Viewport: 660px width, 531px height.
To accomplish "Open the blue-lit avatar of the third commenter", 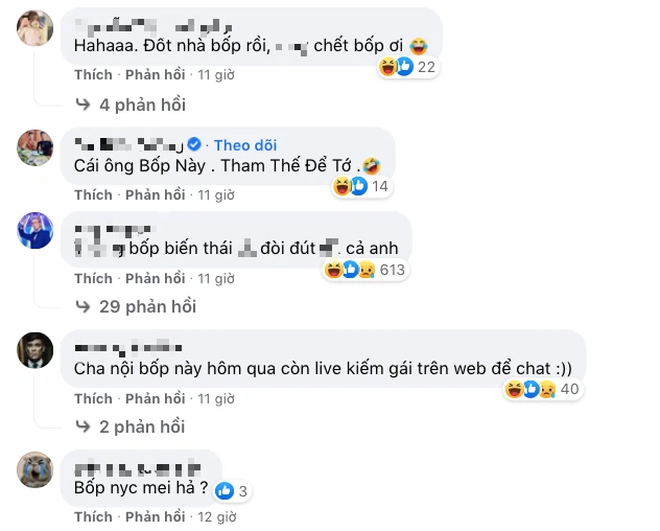I will 35,230.
